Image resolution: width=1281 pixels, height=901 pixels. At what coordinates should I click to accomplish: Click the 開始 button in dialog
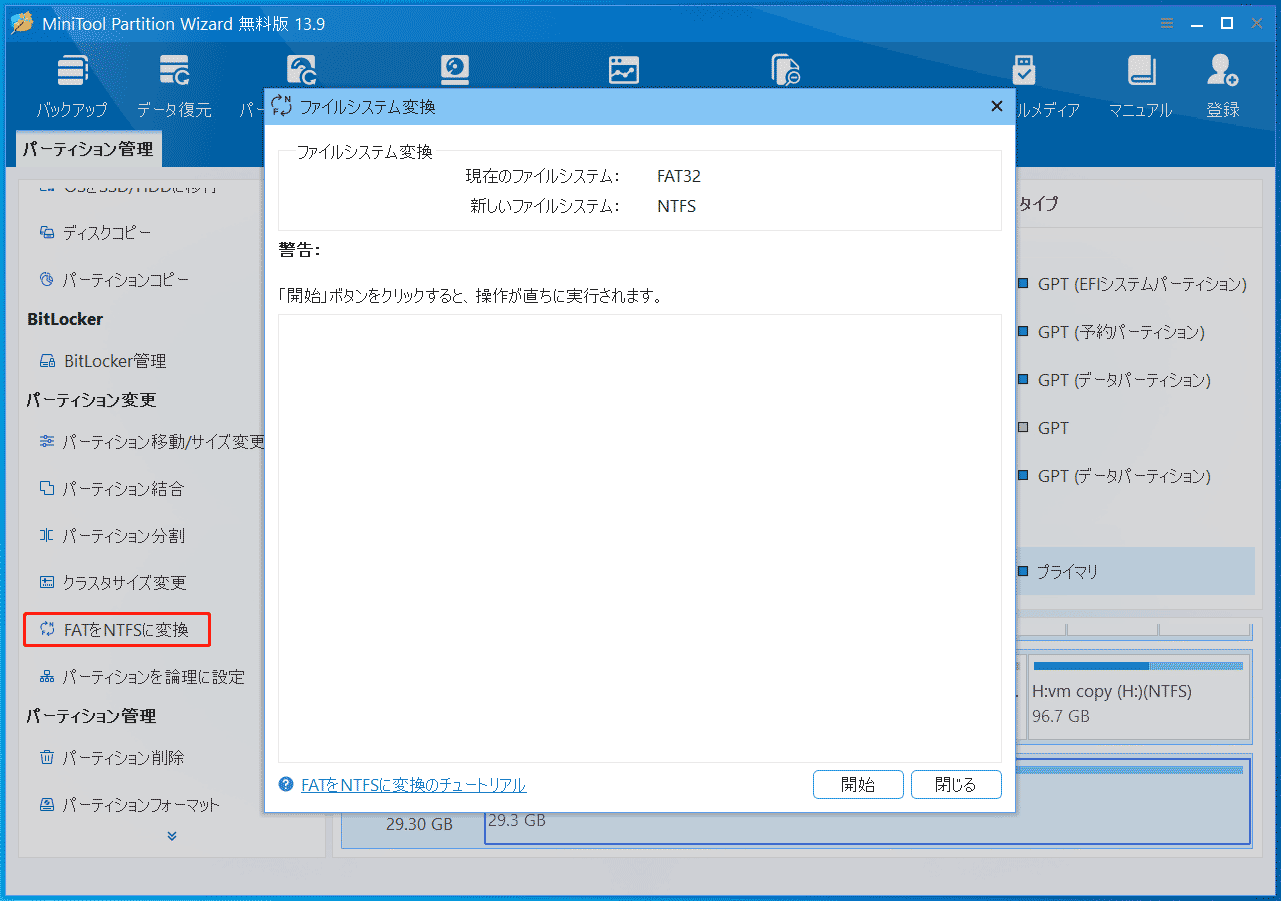pyautogui.click(x=858, y=785)
